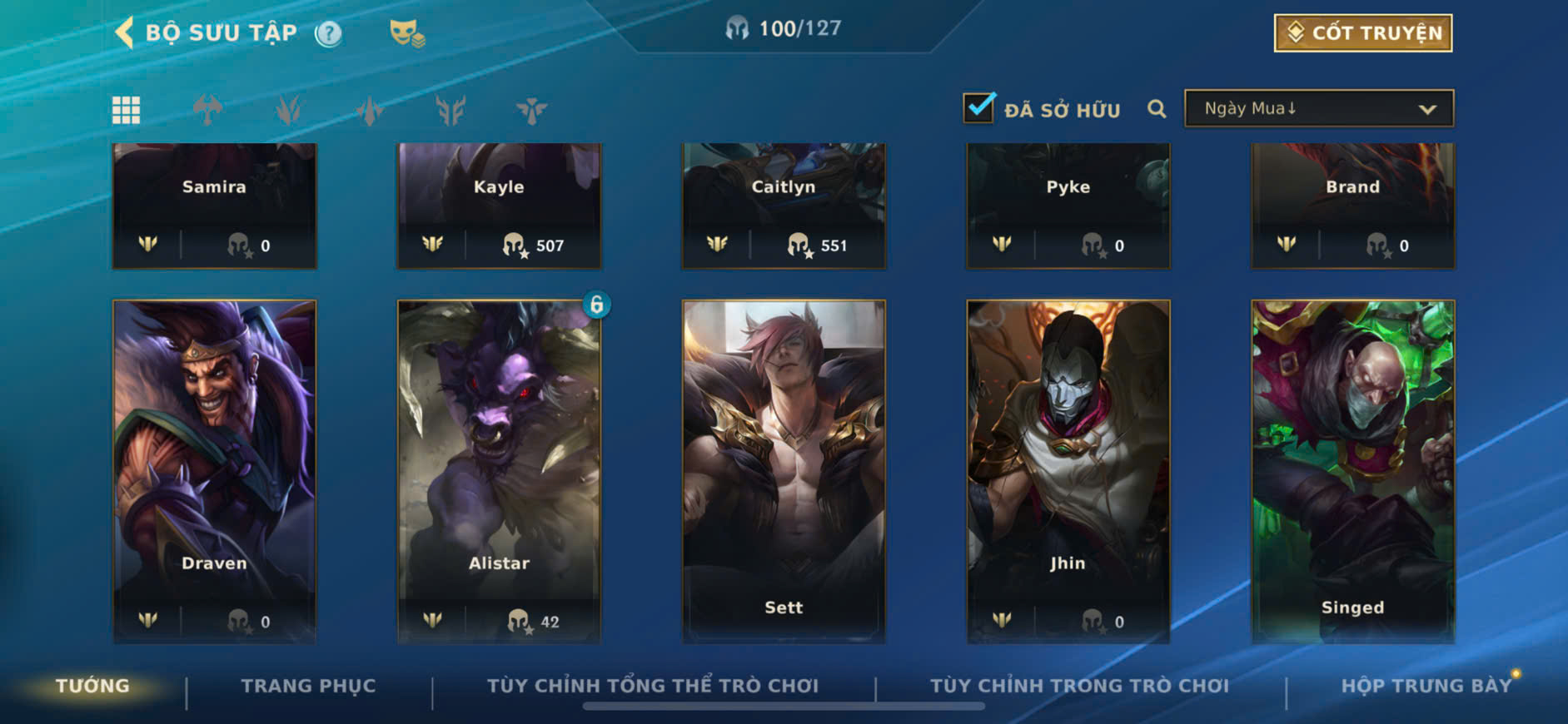
Task: Go back using the Bộ Sưu Tập arrow
Action: click(125, 32)
